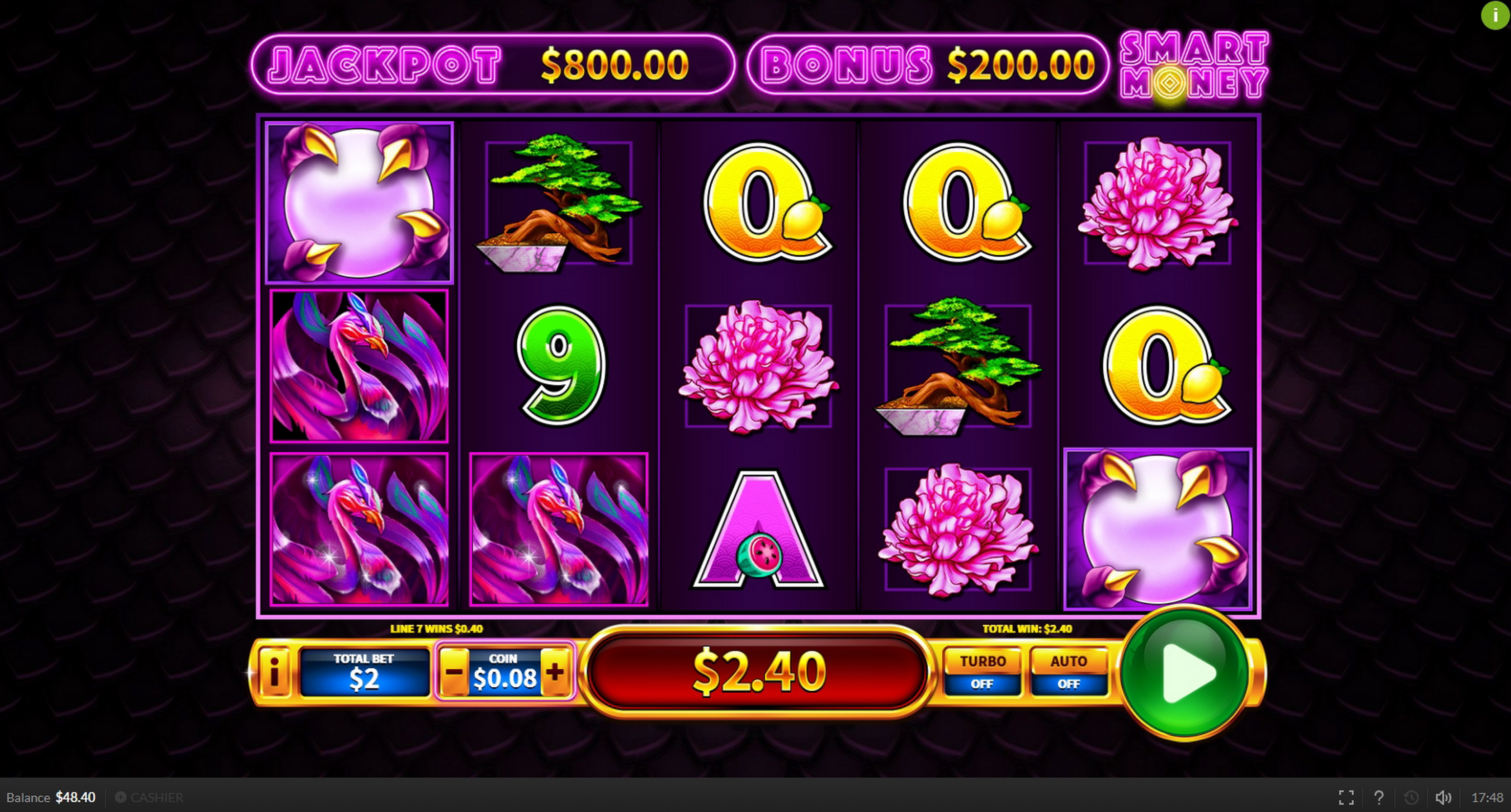Click the green info icon top-right

click(1495, 15)
